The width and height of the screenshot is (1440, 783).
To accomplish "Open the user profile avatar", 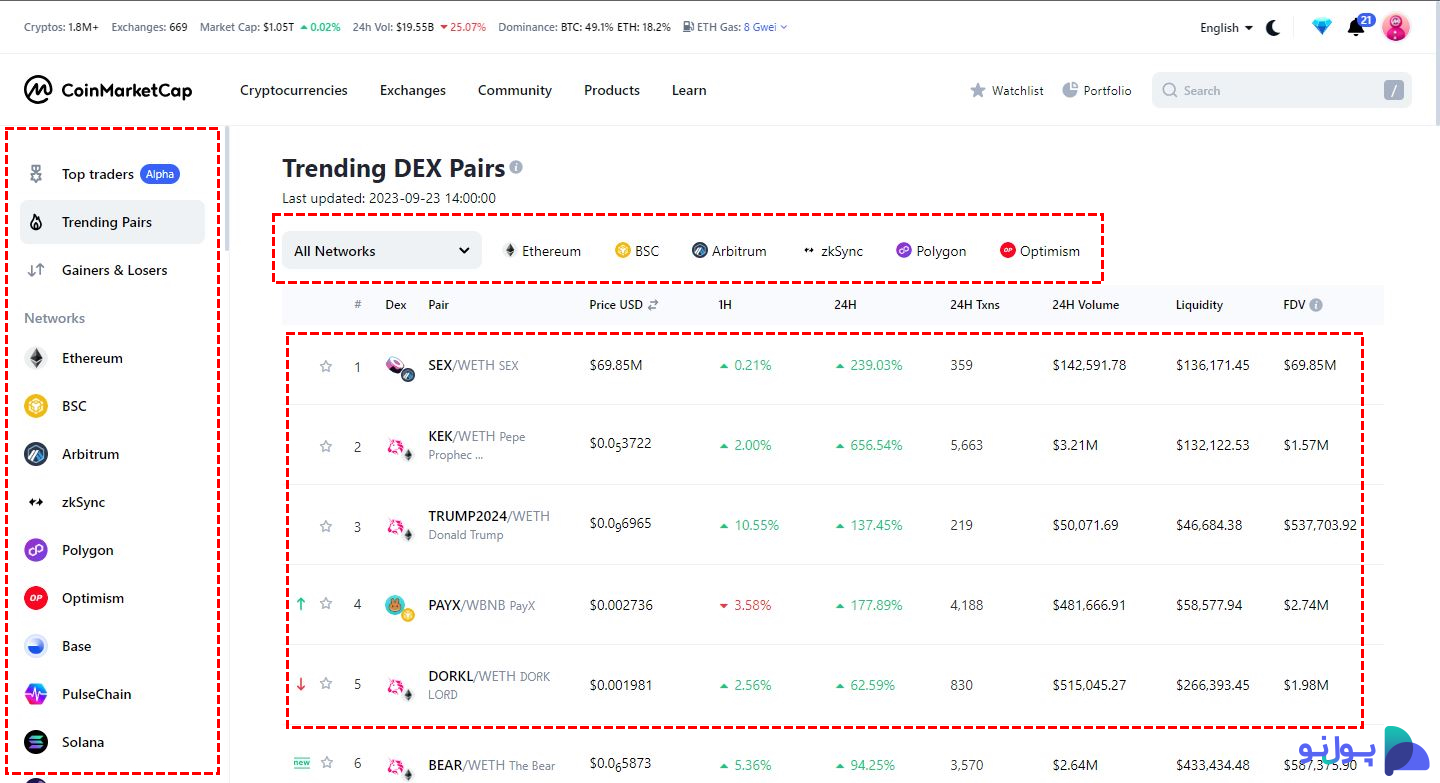I will 1396,27.
